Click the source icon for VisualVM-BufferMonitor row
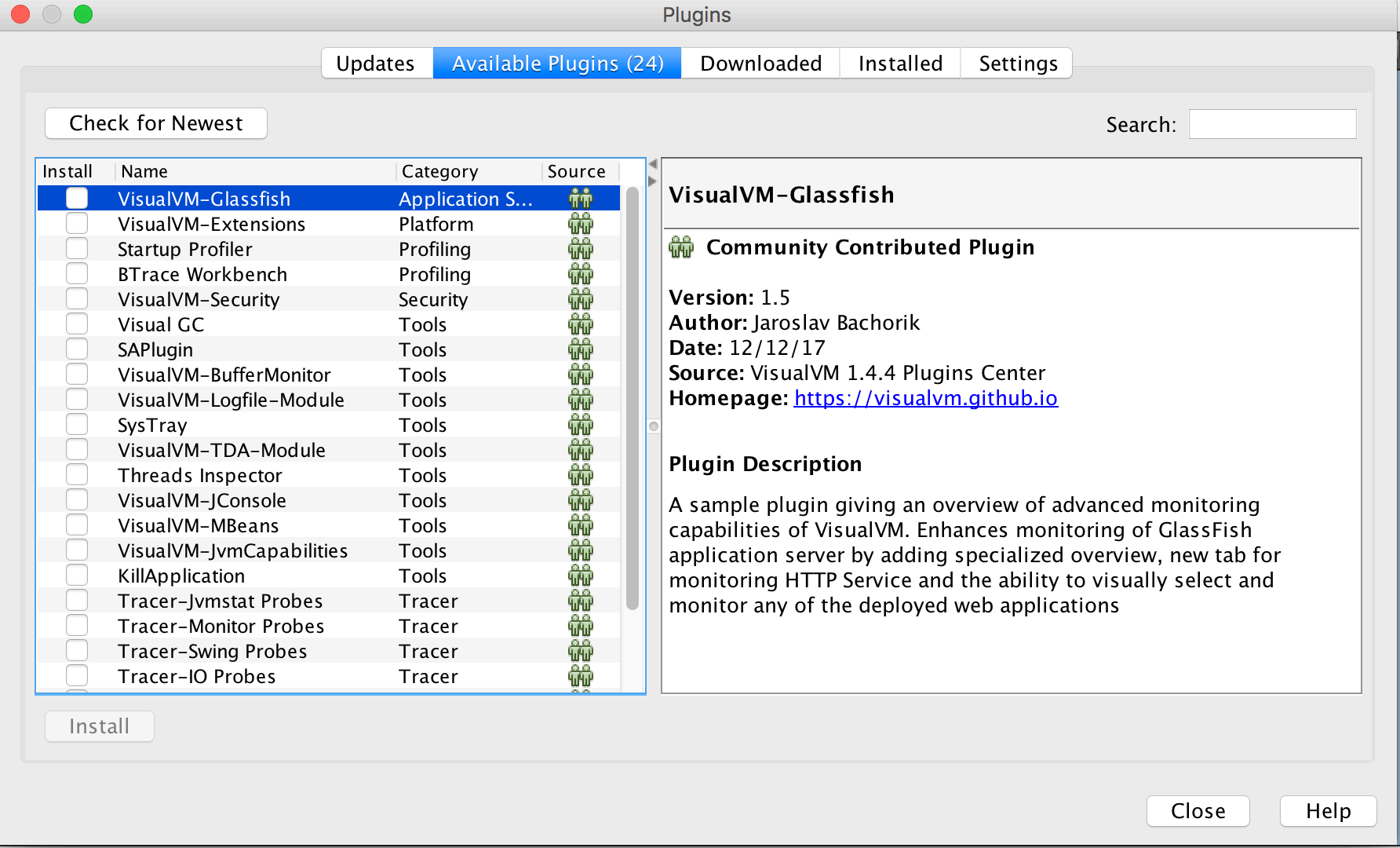1400x848 pixels. tap(581, 375)
